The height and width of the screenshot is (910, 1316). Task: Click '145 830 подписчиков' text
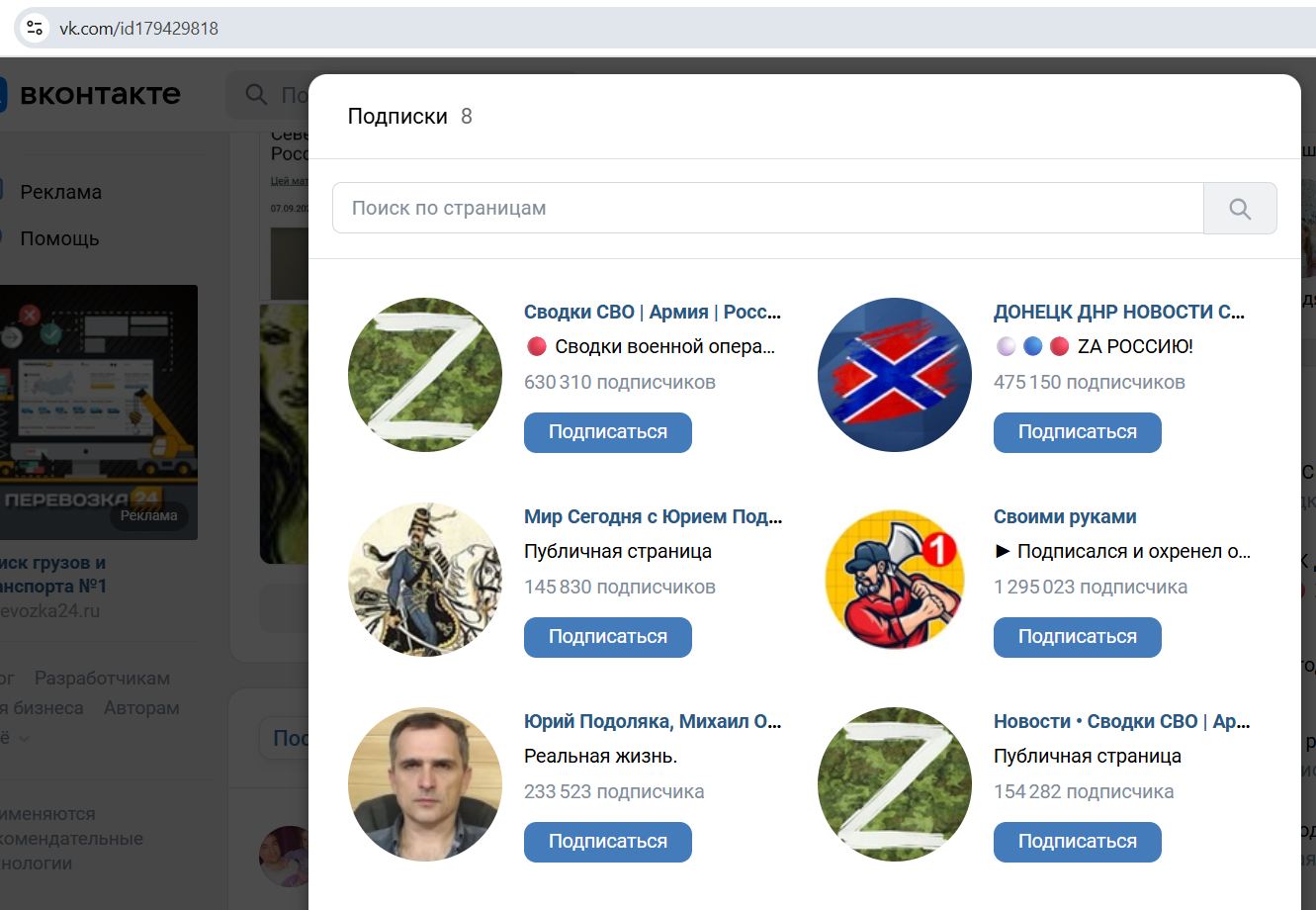620,587
